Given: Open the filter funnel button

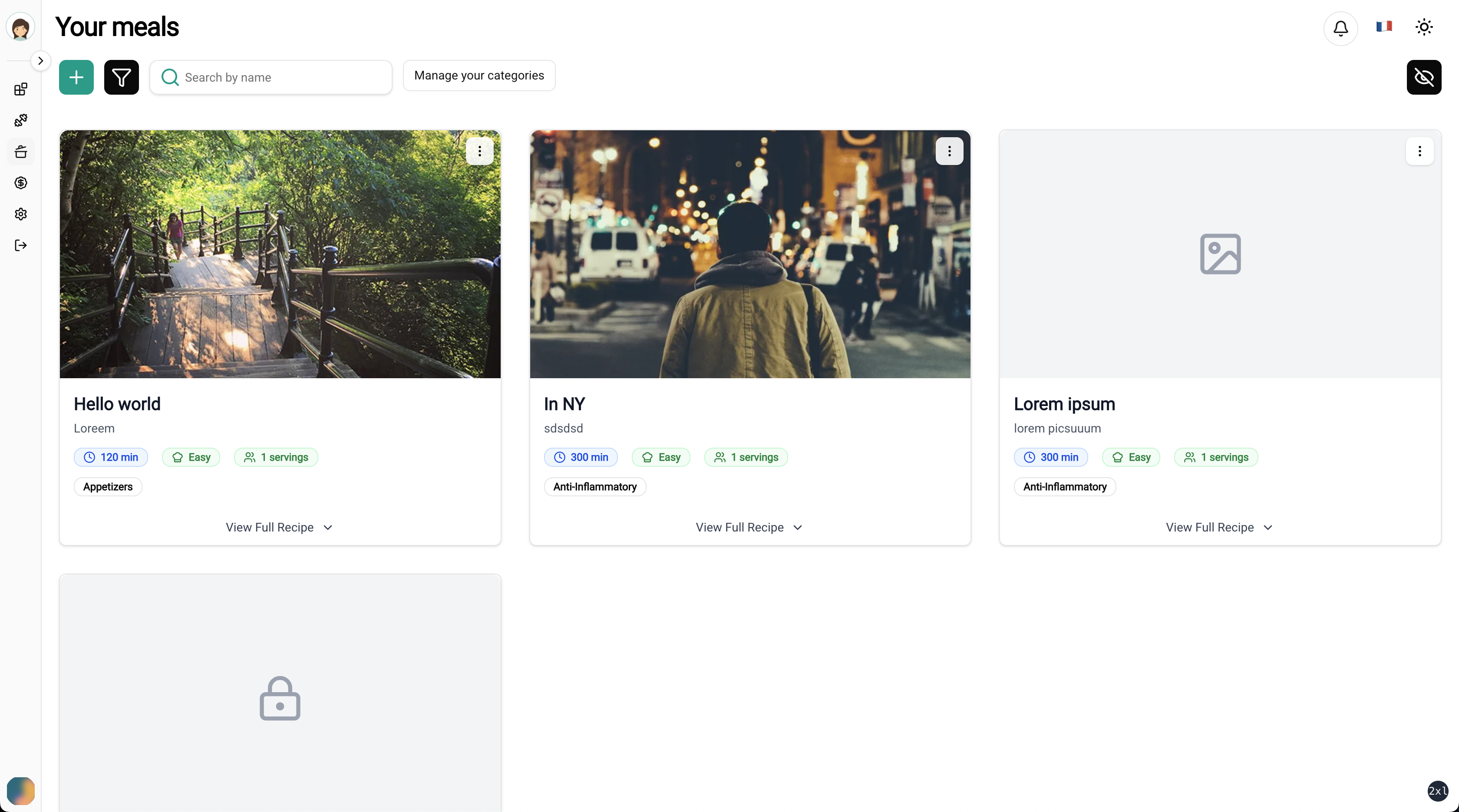Looking at the screenshot, I should 121,77.
